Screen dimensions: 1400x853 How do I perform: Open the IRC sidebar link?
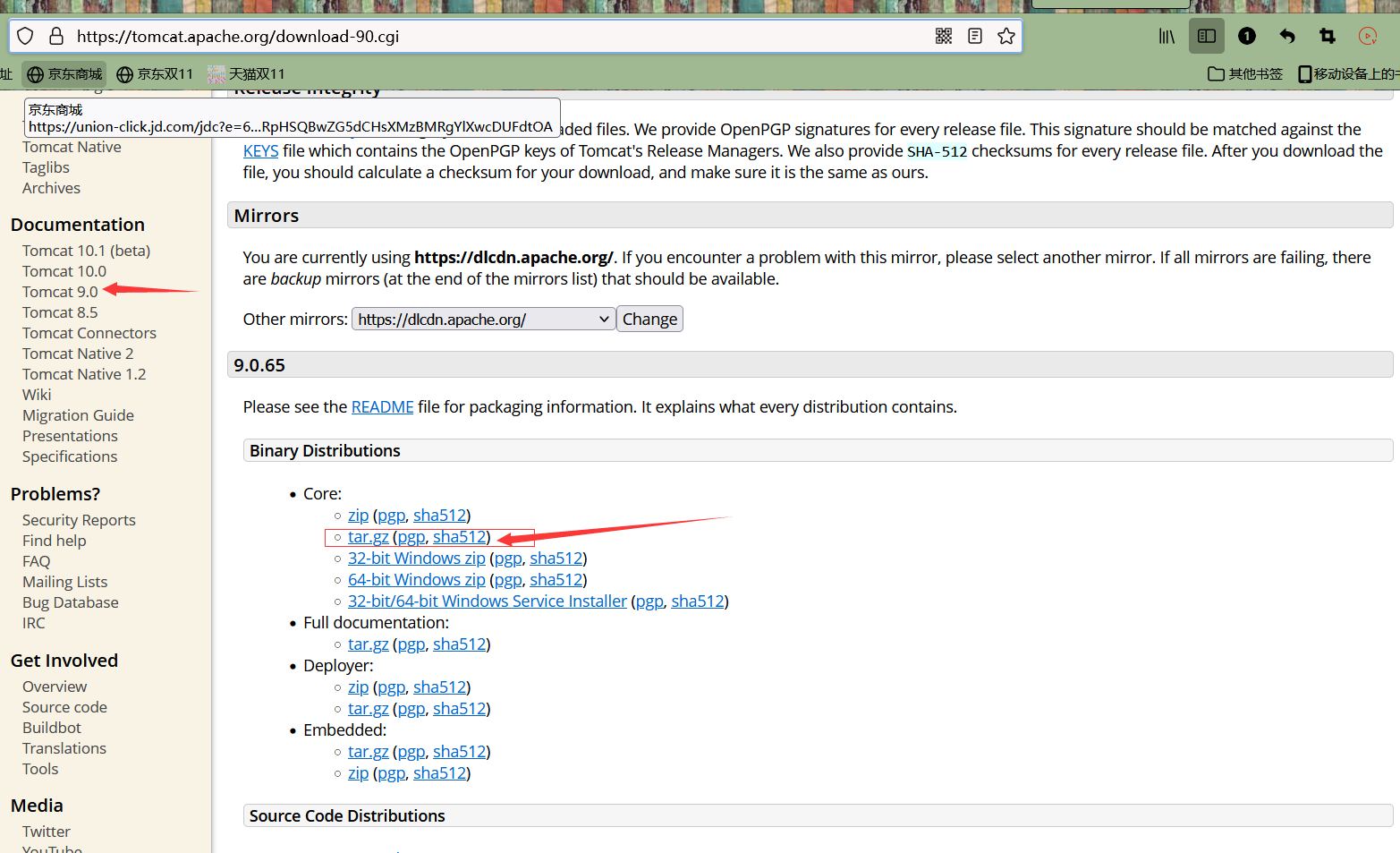[x=33, y=624]
